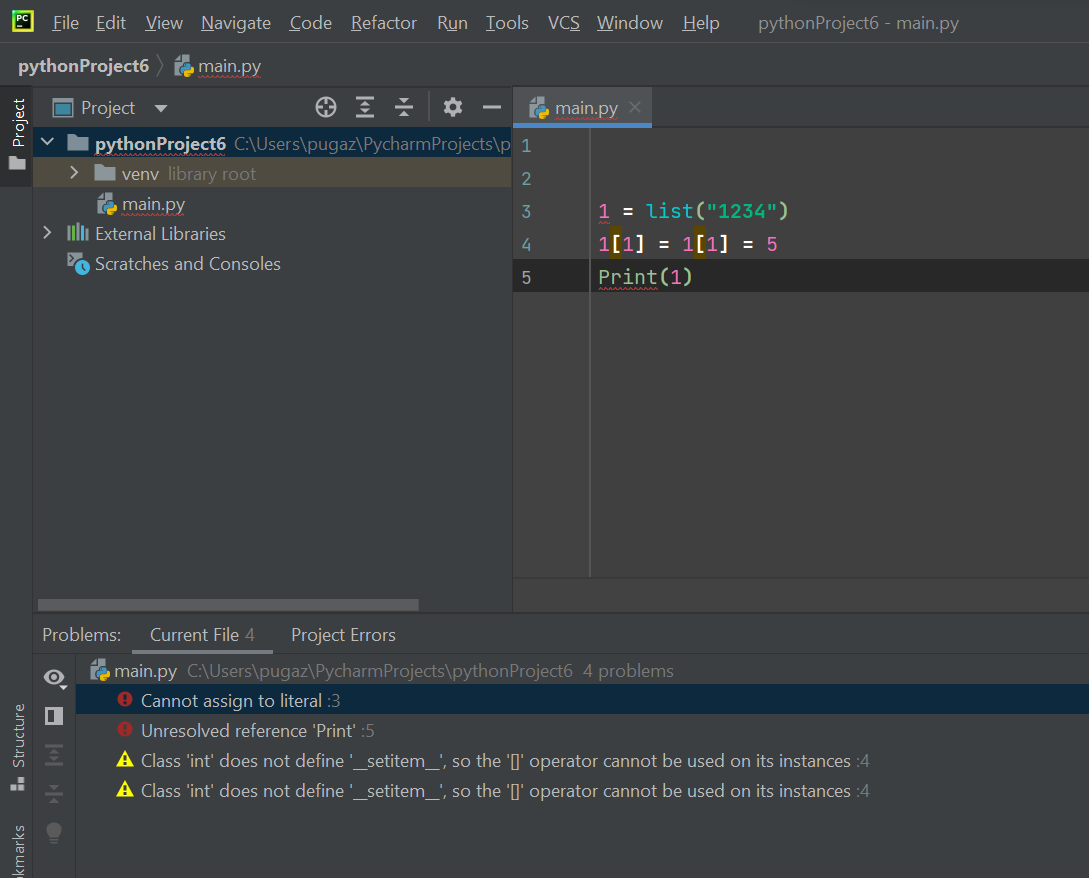Open the view options eye icon
1089x878 pixels.
(54, 677)
